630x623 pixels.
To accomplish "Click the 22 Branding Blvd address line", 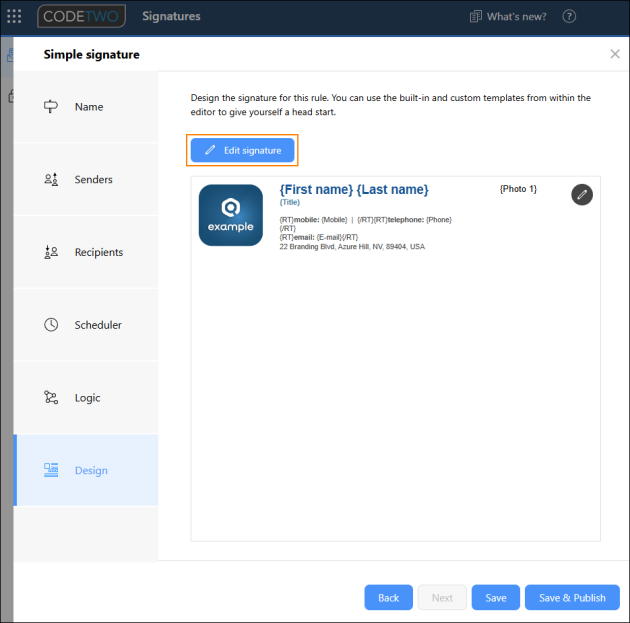I will click(x=352, y=247).
